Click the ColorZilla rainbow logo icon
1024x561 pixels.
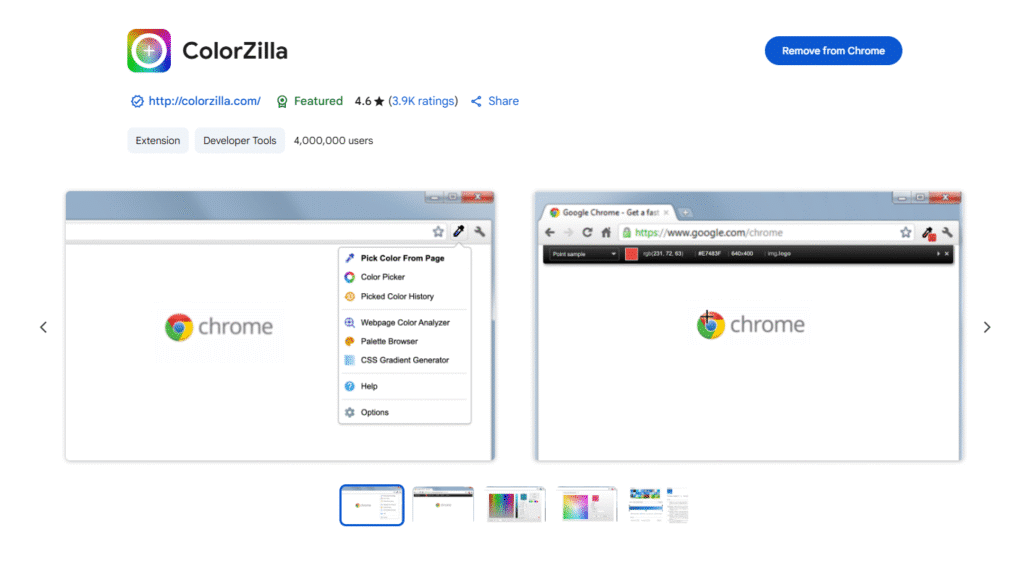click(x=149, y=50)
